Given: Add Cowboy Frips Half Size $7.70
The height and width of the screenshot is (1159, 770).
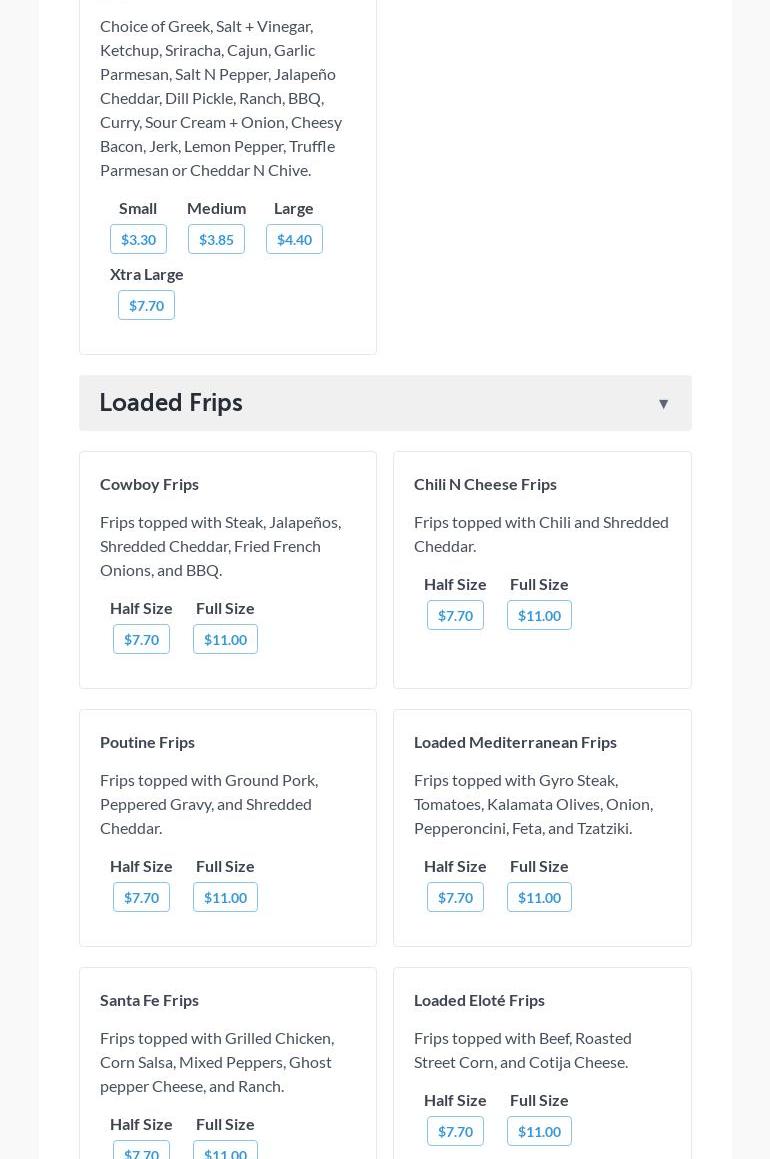Looking at the screenshot, I should pos(141,639).
